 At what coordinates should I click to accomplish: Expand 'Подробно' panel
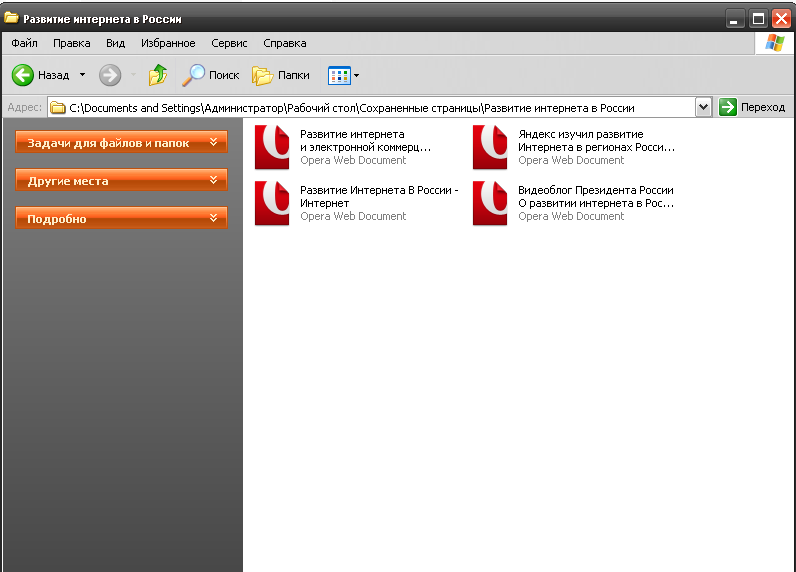(x=121, y=218)
